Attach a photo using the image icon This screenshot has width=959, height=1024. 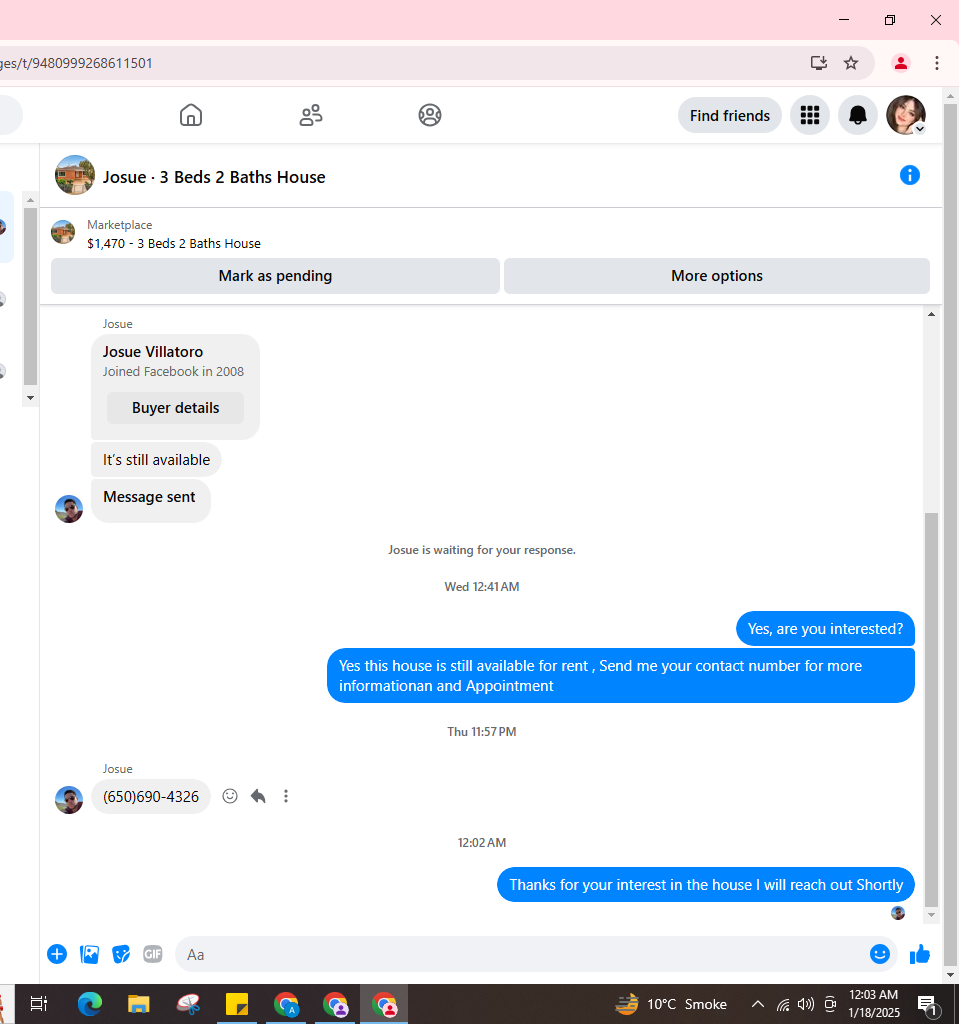click(89, 954)
